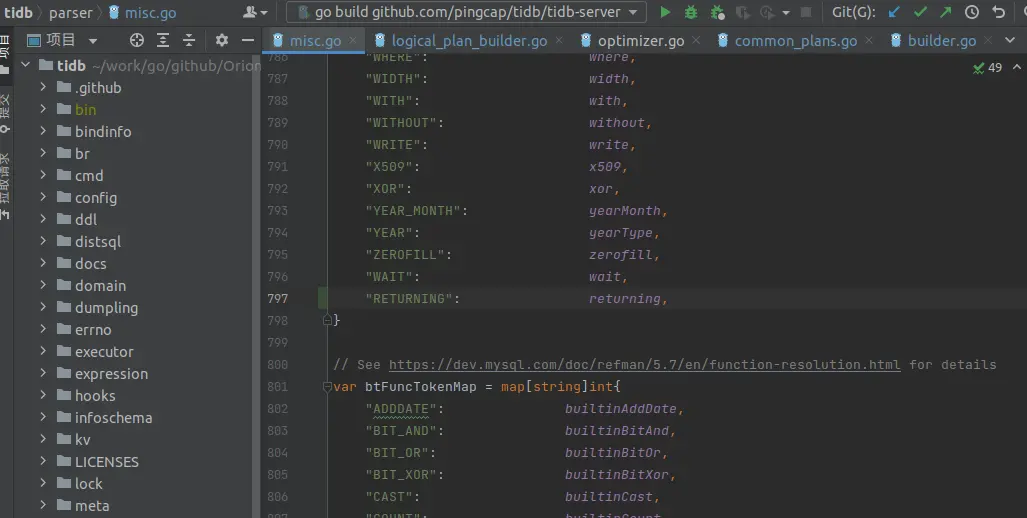The height and width of the screenshot is (518, 1027).
Task: Switch to logical_plan_builder.go tab
Action: (x=469, y=41)
